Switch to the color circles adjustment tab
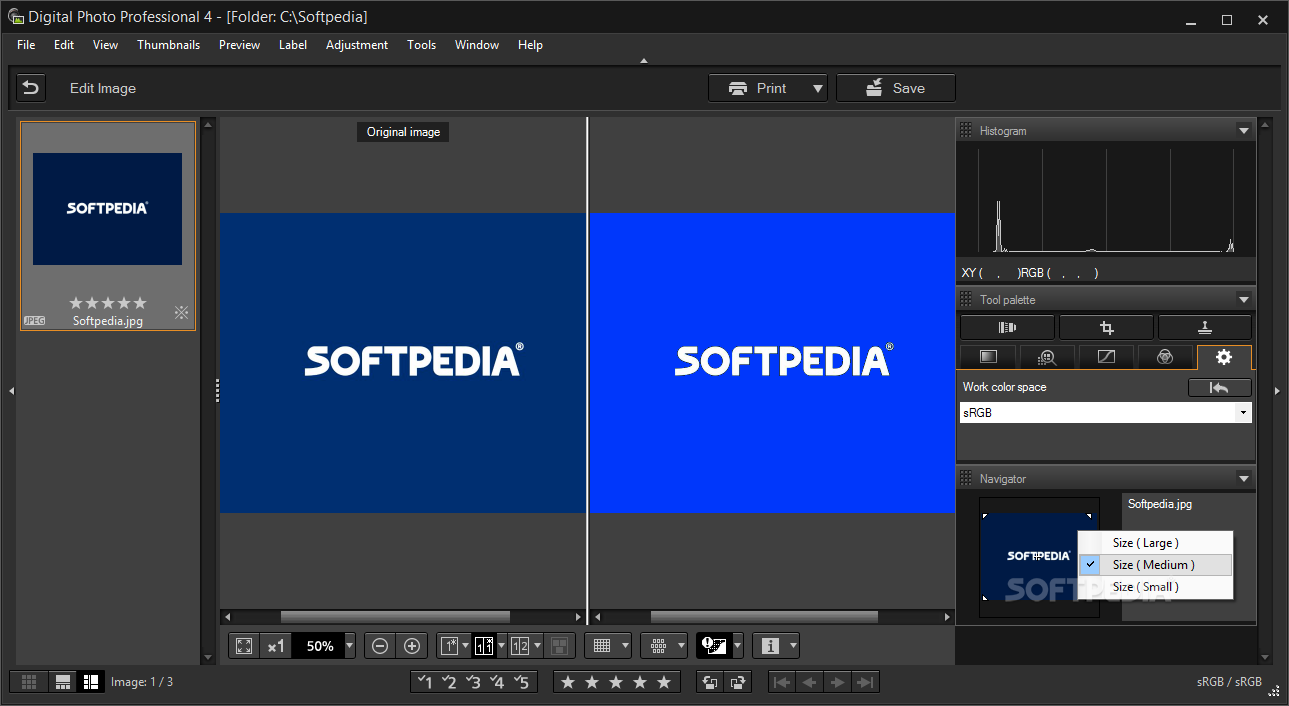 point(1165,357)
